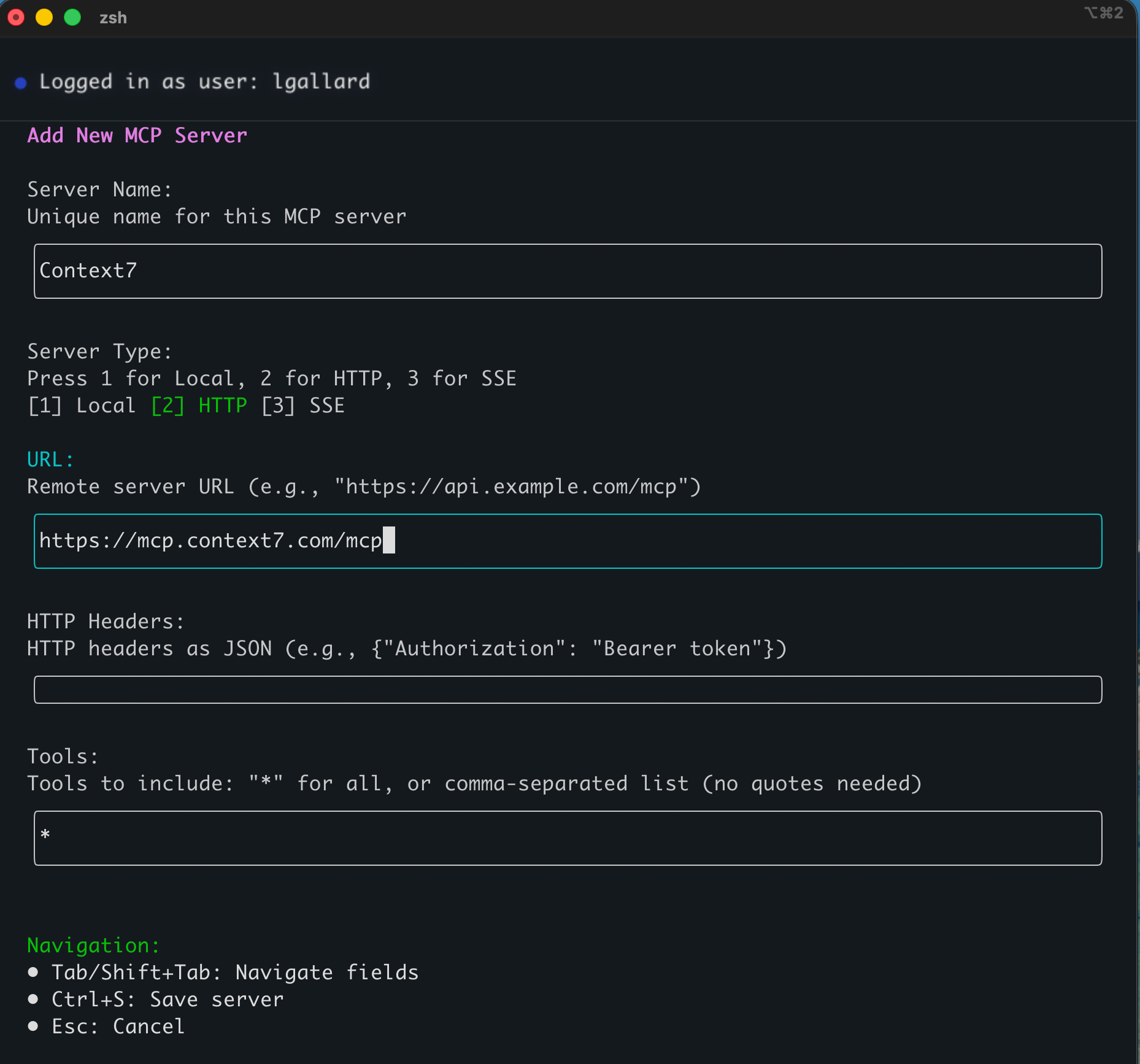Click the Add New MCP Server heading
Screen dimensions: 1140x1064
tap(137, 136)
